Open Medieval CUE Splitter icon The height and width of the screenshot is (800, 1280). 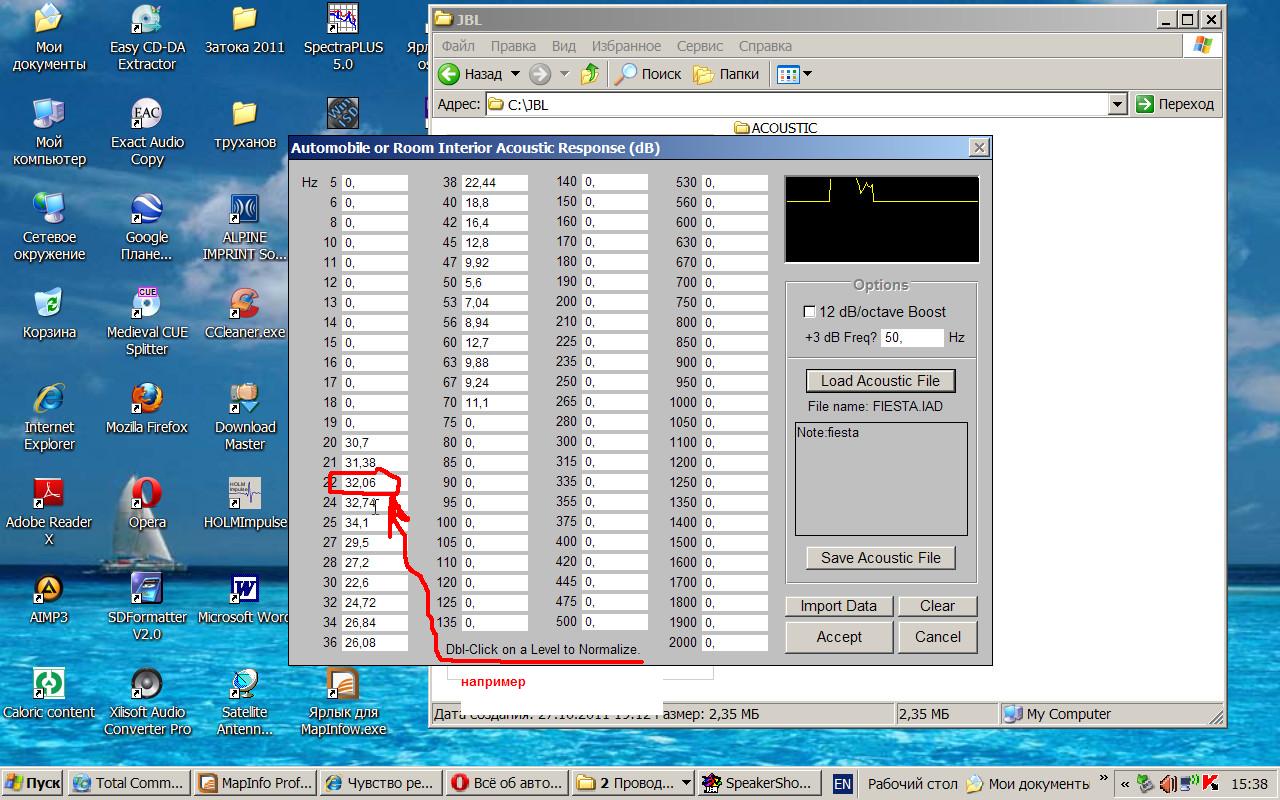147,304
